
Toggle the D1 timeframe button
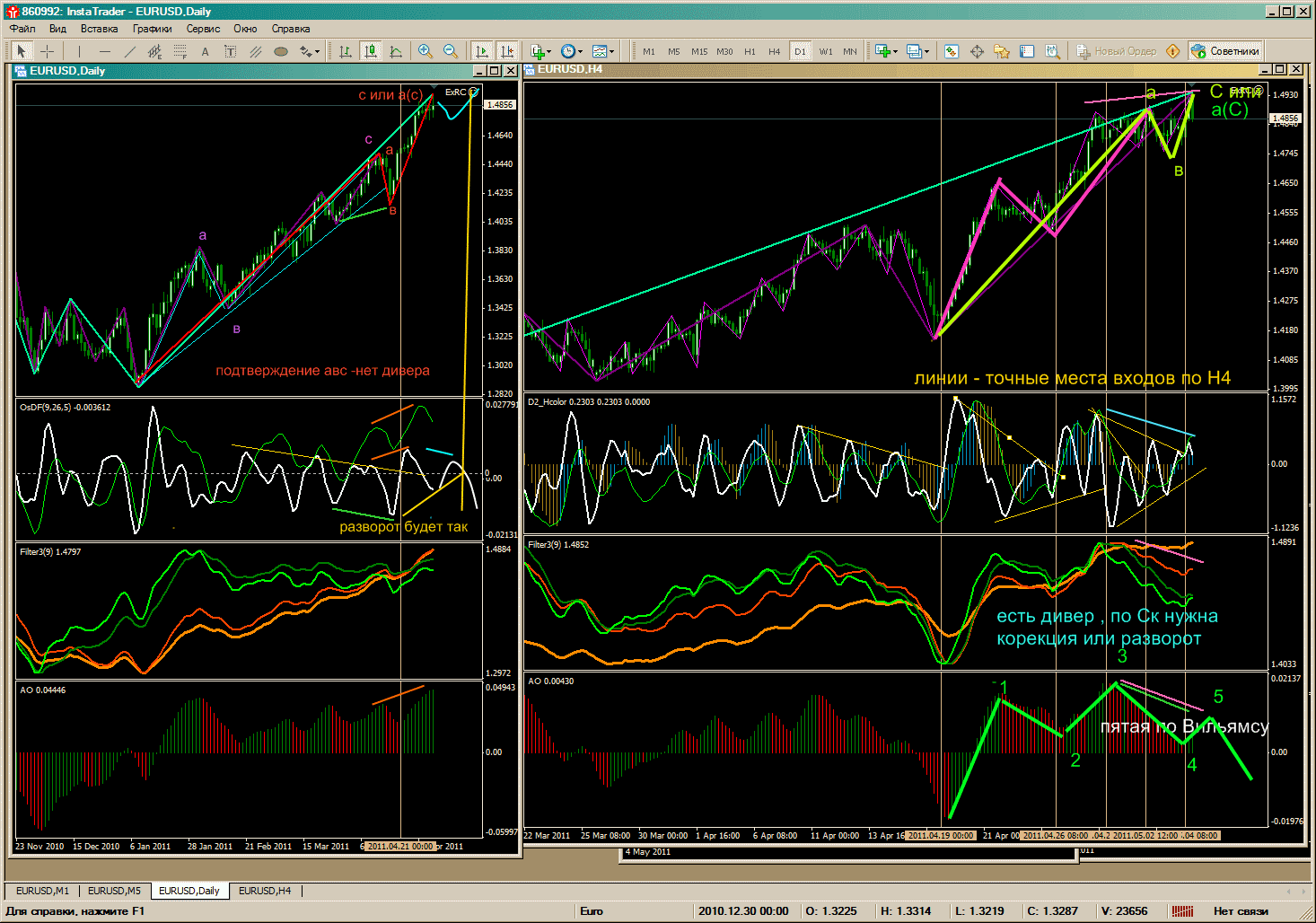[800, 51]
